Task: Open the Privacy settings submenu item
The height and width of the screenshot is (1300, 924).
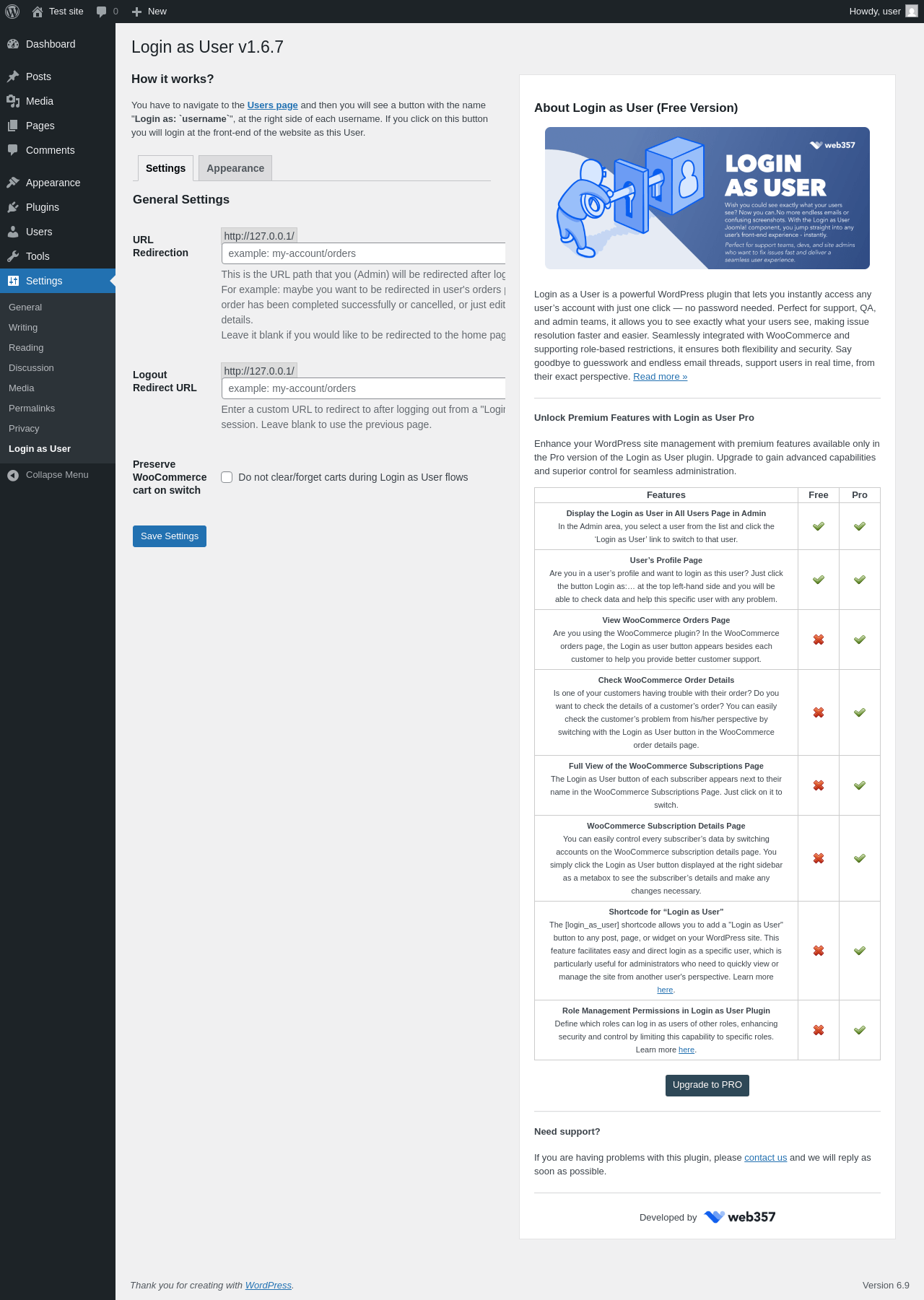Action: tap(24, 429)
